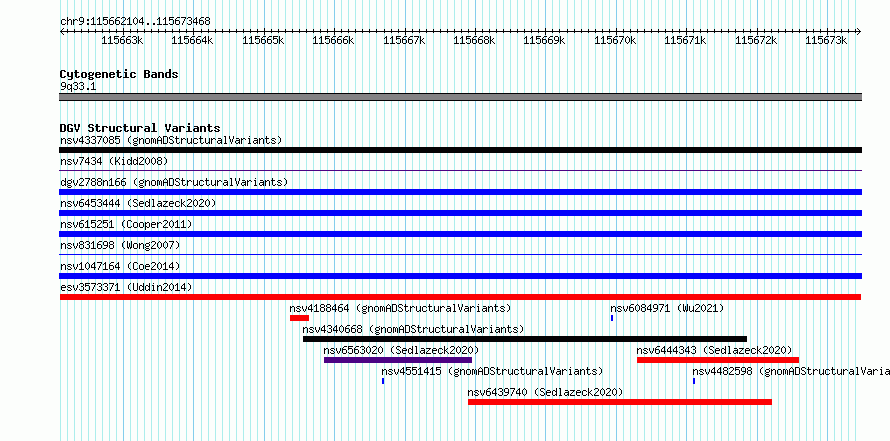Click the 115672k ruler label

point(756,40)
